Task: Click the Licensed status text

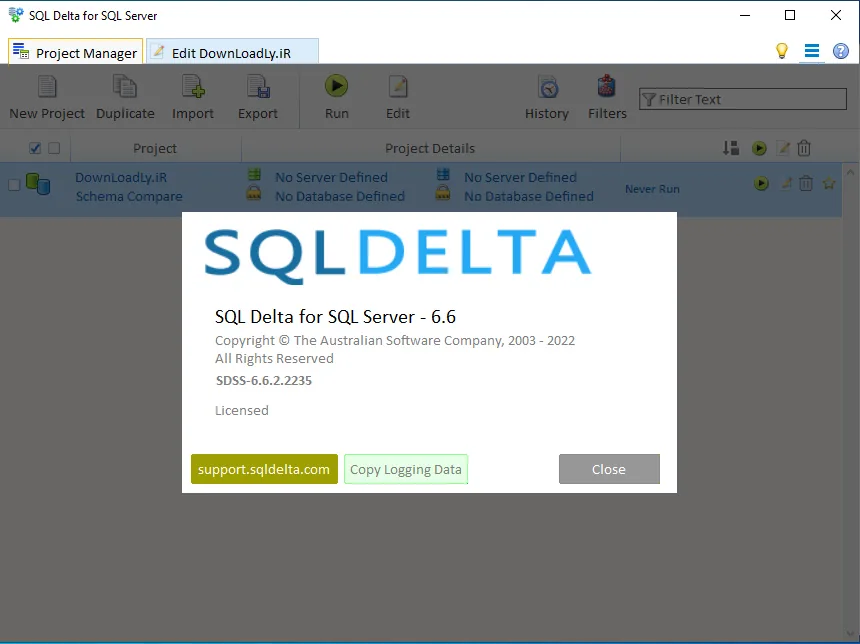Action: click(242, 410)
